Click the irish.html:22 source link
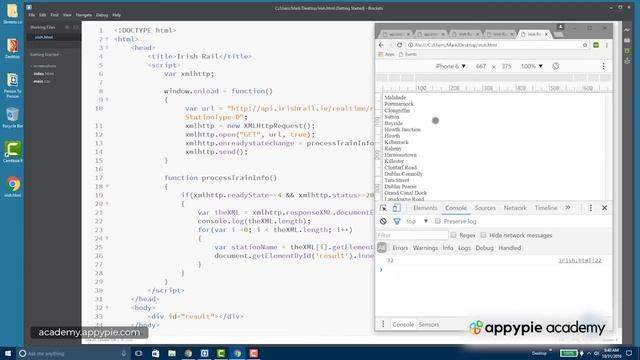Viewport: 640px width, 360px height. click(x=580, y=260)
